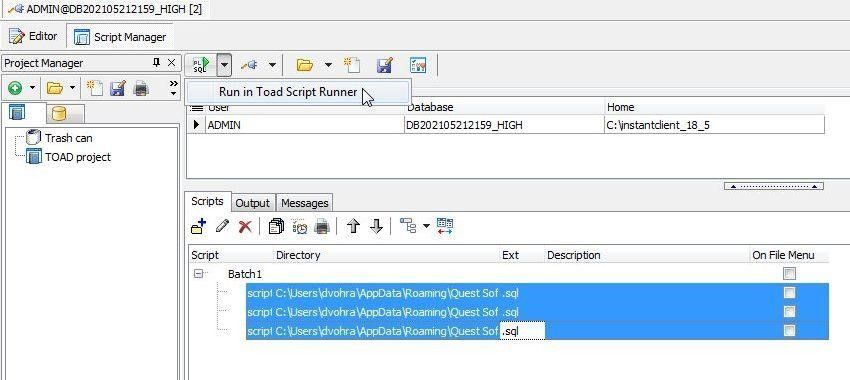Viewport: 850px width, 380px height.
Task: Click the Project Manager new file icon
Action: (95, 88)
